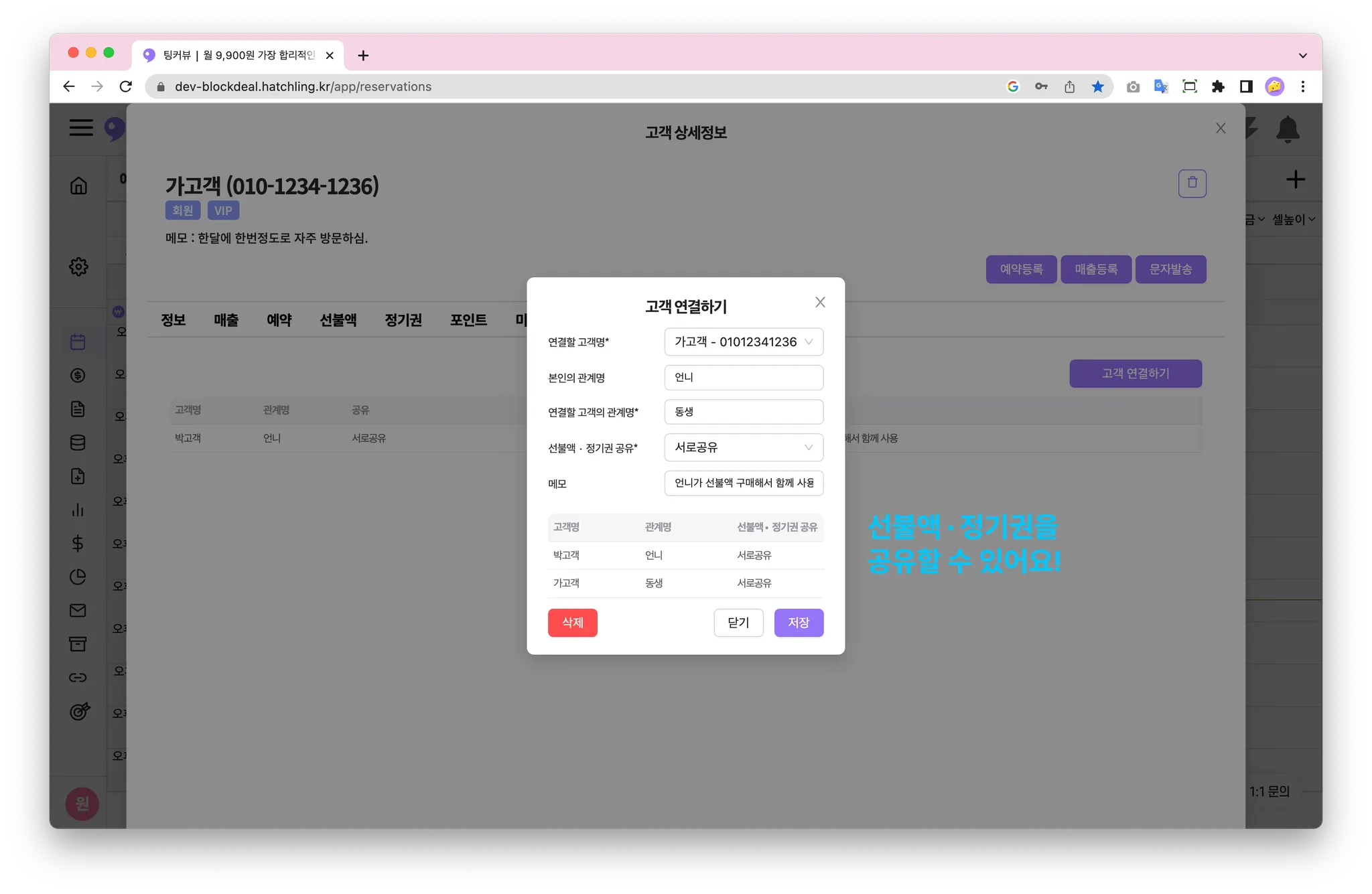Expand the 셀높이 dropdown at top right
The height and width of the screenshot is (894, 1372).
pos(1293,219)
